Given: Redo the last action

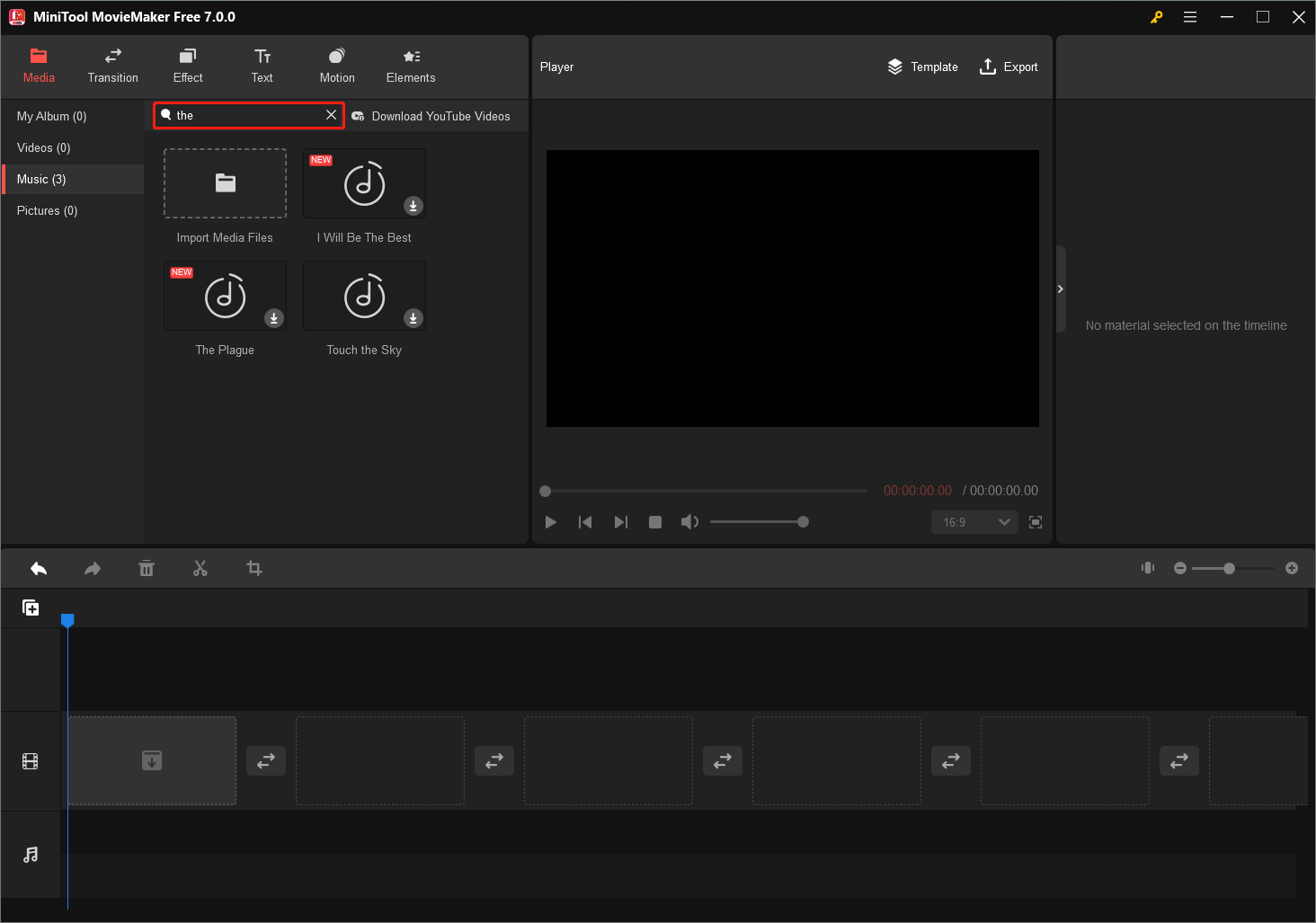Looking at the screenshot, I should pyautogui.click(x=93, y=568).
